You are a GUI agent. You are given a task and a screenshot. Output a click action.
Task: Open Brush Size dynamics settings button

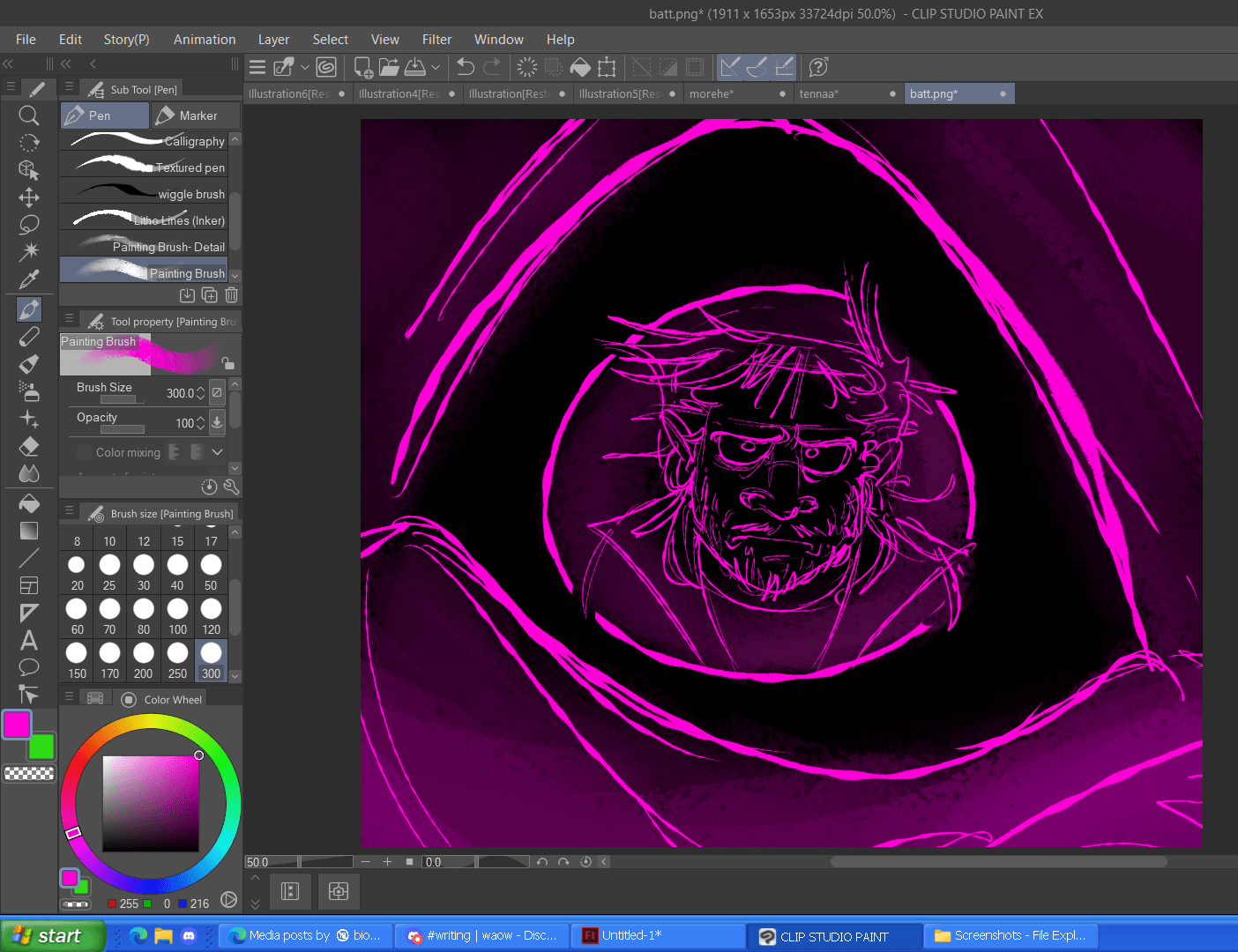pos(217,392)
